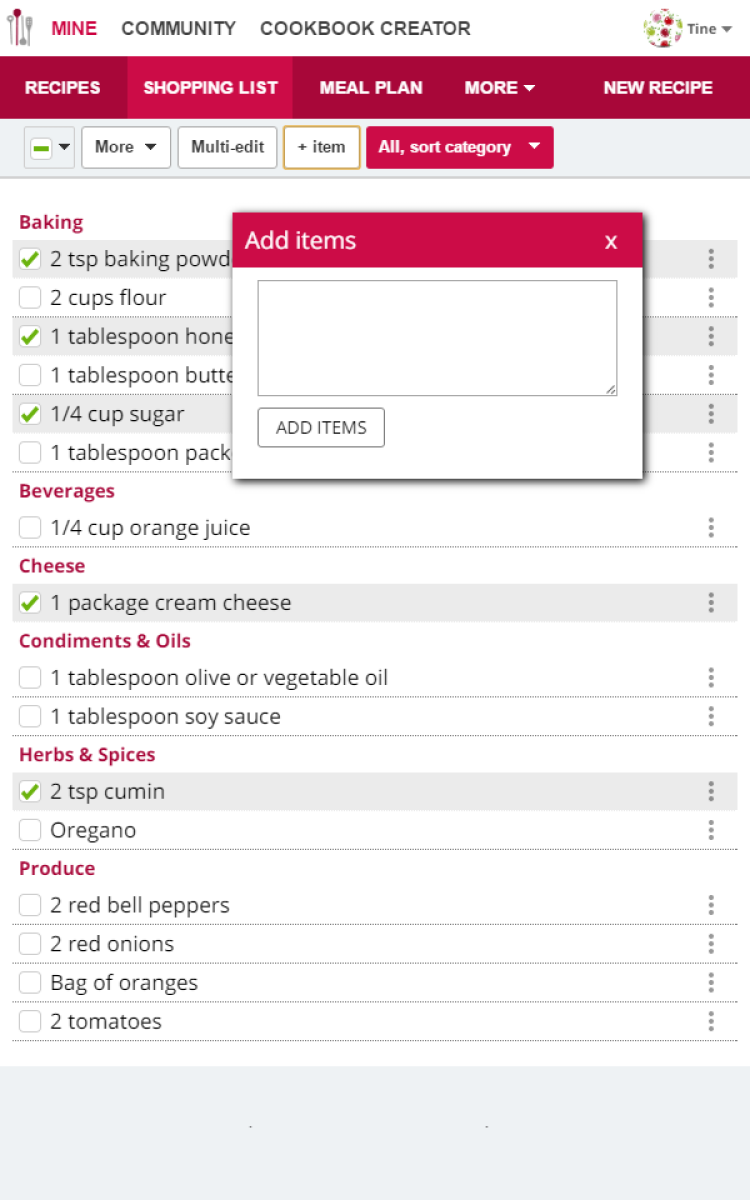Image resolution: width=750 pixels, height=1200 pixels.
Task: Open options menu for 2 tomatoes
Action: coord(711,1022)
